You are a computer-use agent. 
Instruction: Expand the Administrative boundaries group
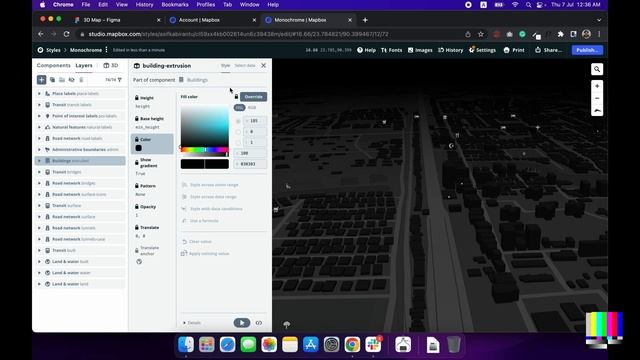click(40, 149)
